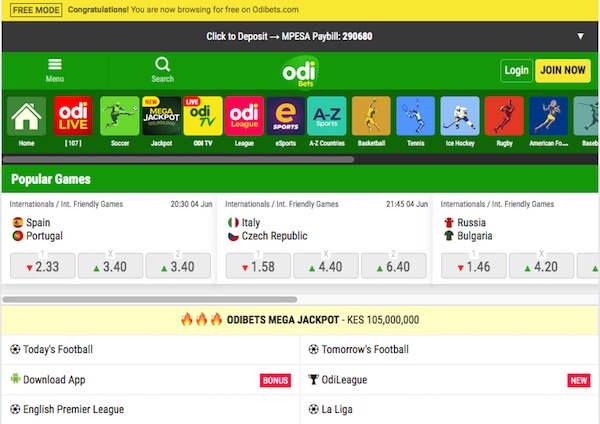Pick Portugal win odds 3.40
Viewport: 600px width, 424px height.
178,266
